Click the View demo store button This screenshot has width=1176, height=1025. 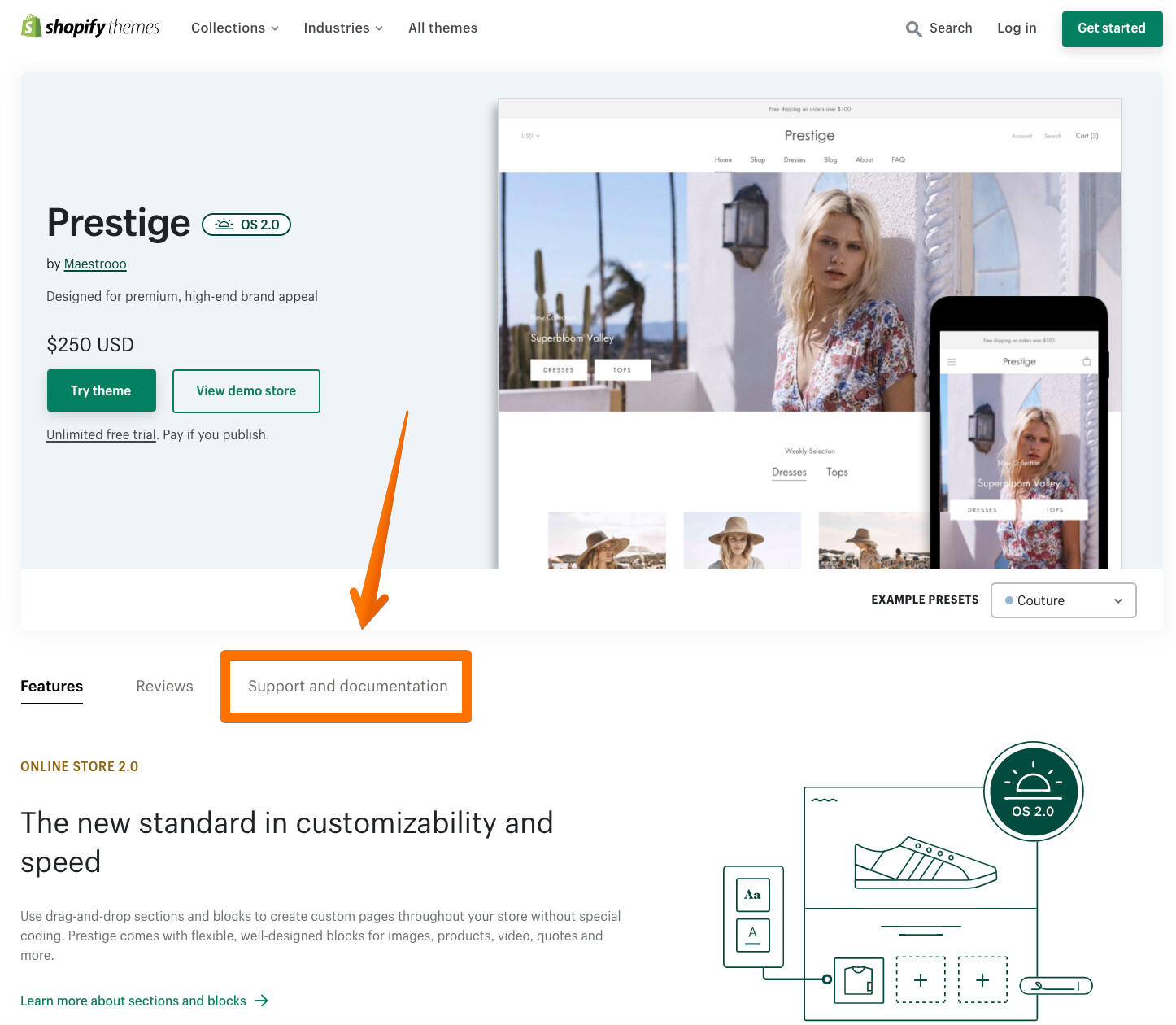click(246, 391)
